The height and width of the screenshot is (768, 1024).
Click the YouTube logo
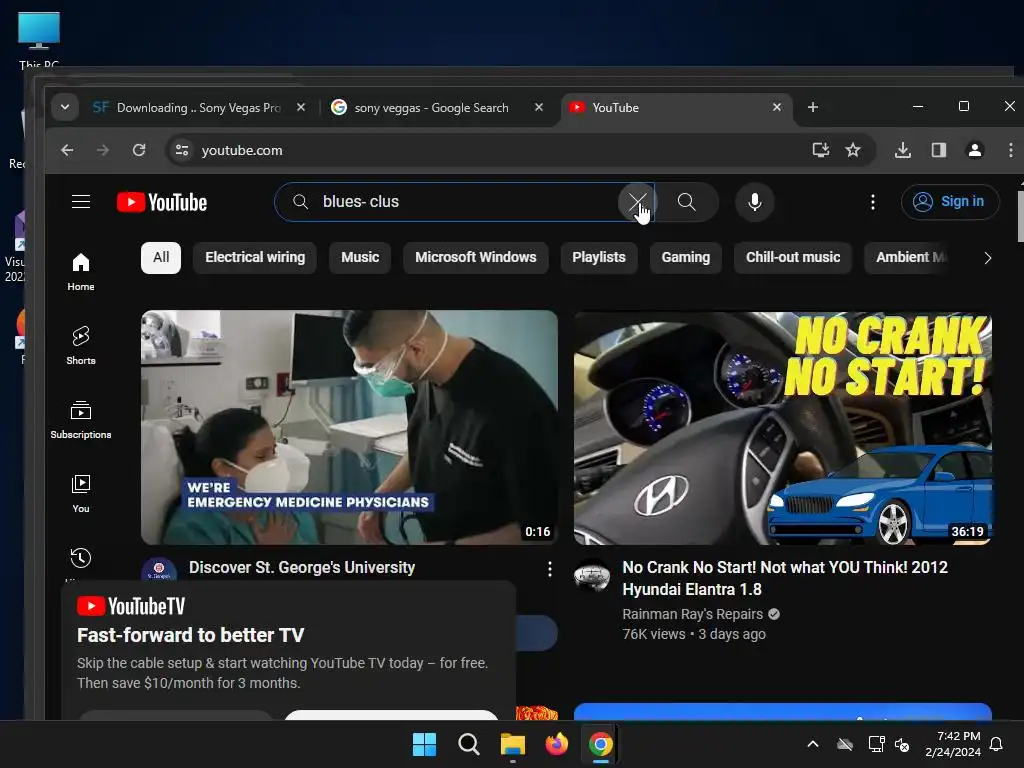pyautogui.click(x=162, y=202)
